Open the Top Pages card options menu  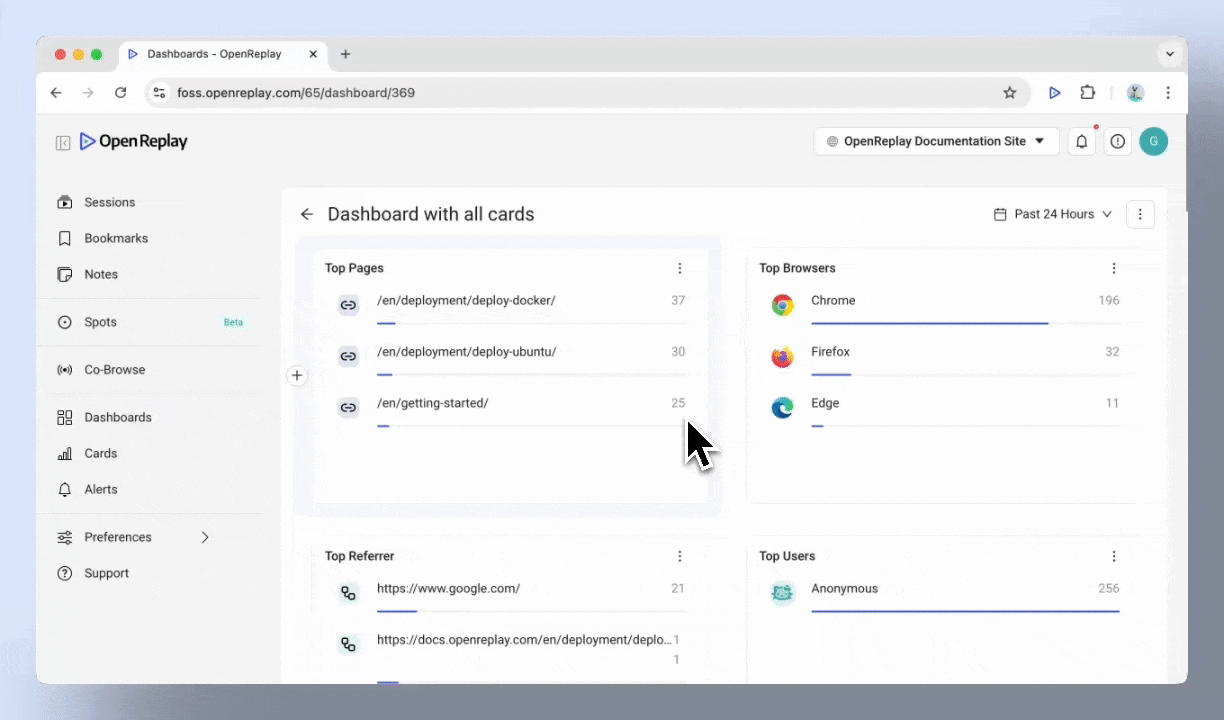(680, 268)
